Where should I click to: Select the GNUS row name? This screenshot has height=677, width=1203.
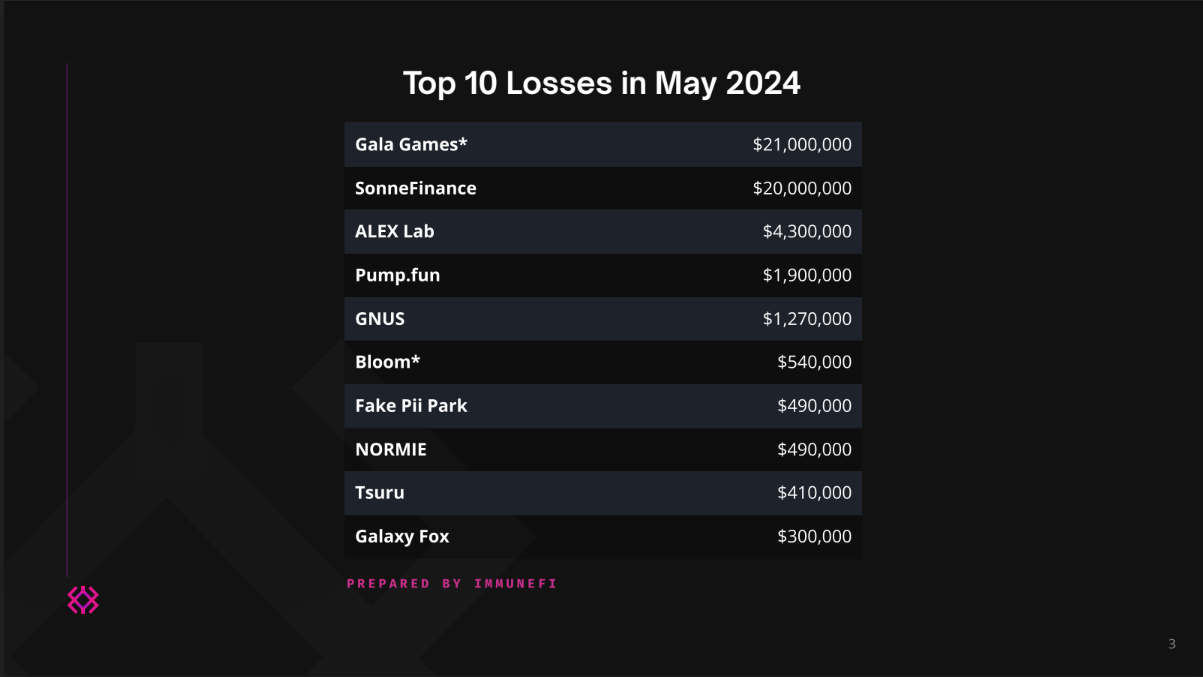point(380,319)
